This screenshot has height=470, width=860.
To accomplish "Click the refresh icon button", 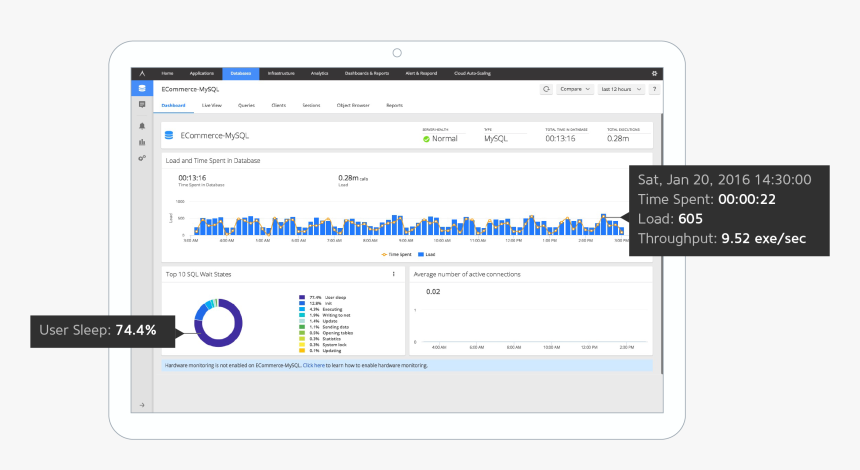I will coord(546,89).
